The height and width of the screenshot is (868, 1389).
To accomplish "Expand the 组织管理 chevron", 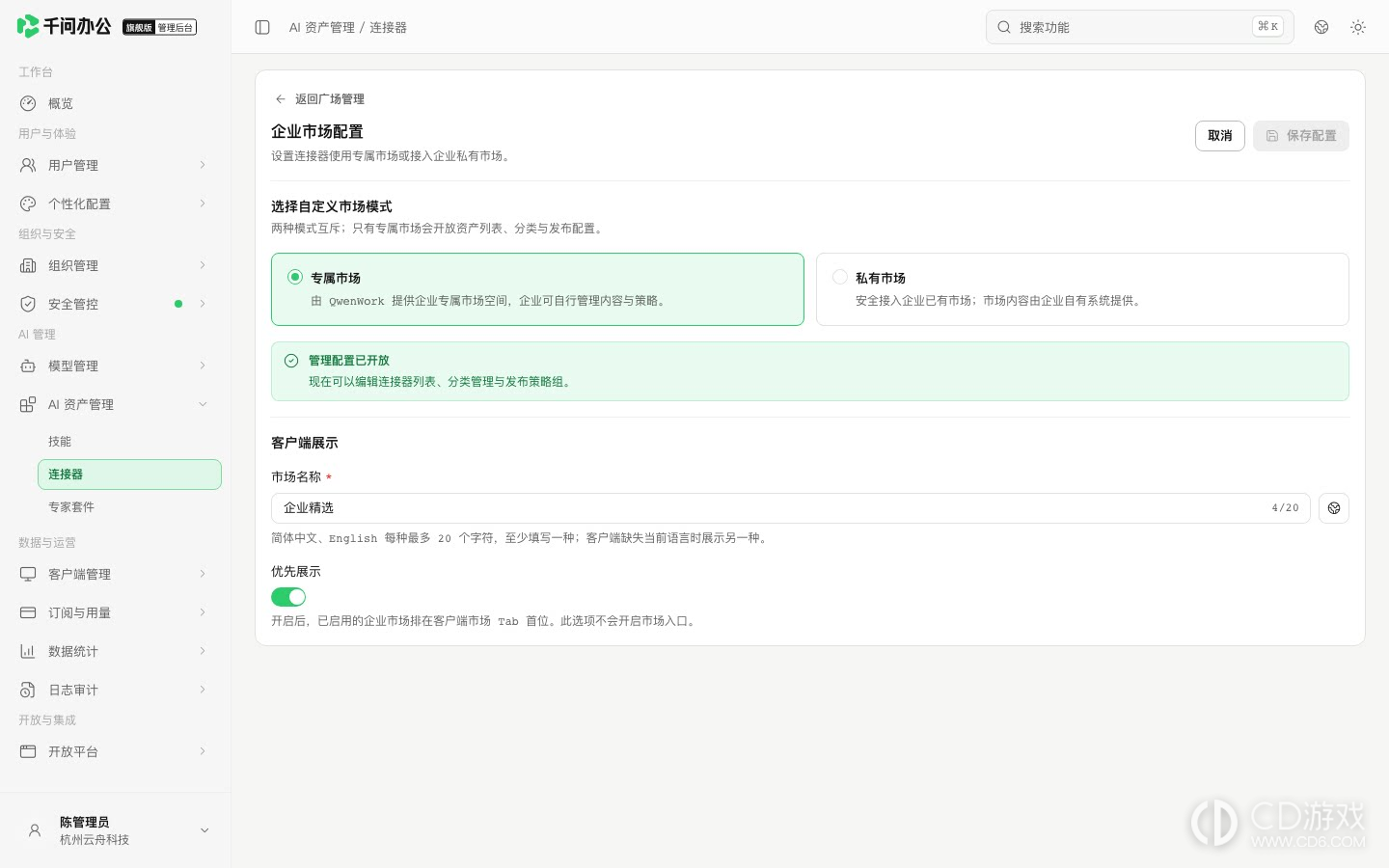I will pos(203,265).
